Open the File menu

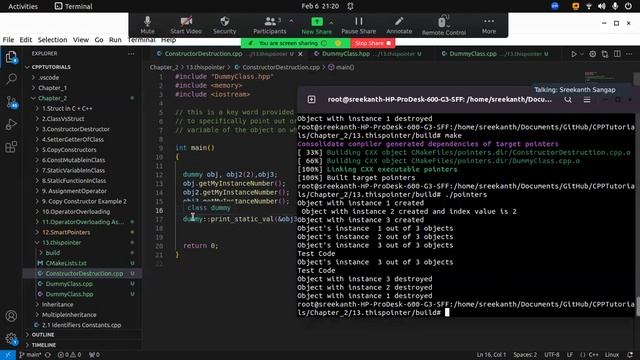[x=8, y=40]
